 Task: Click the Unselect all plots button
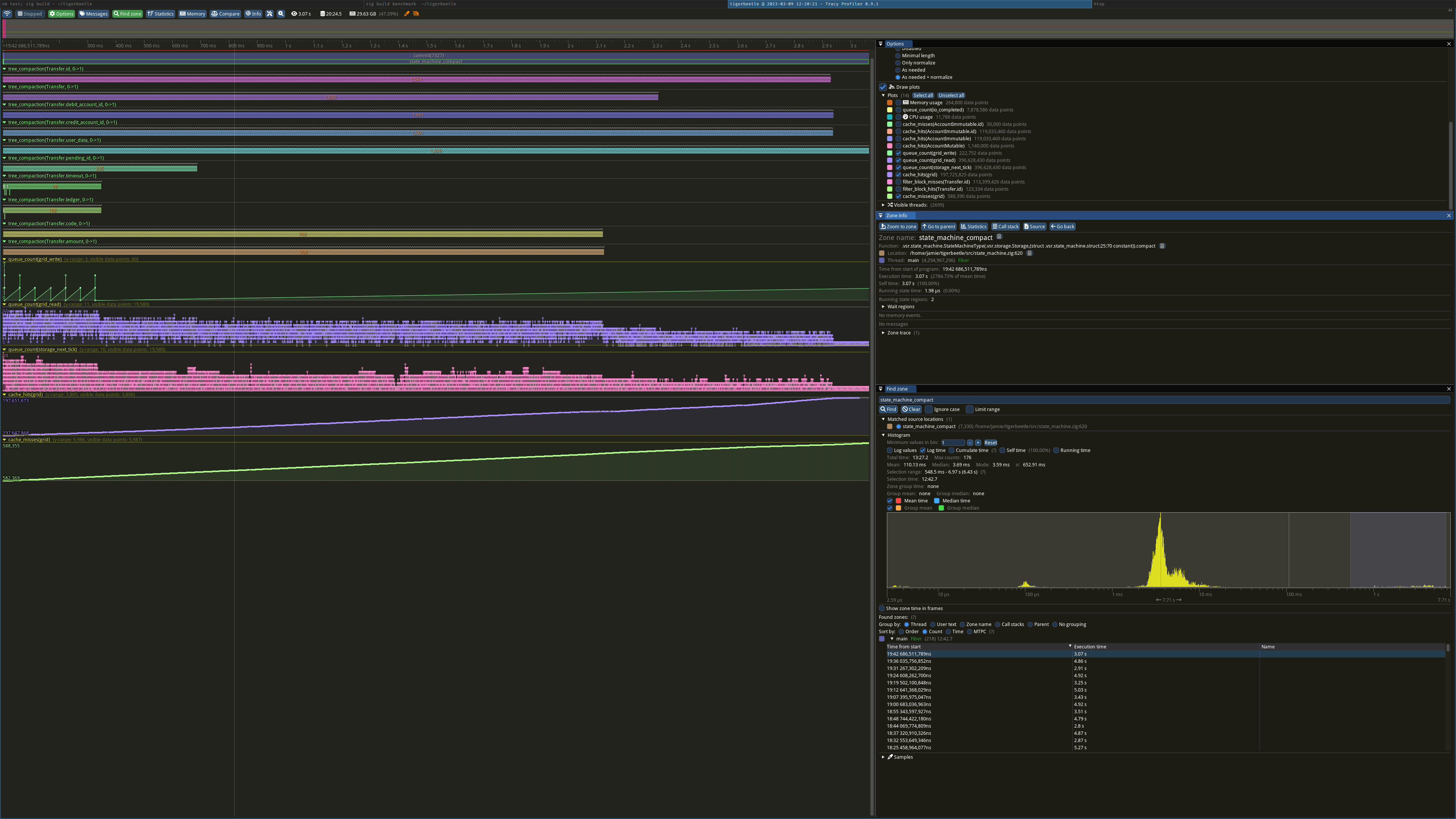point(951,95)
